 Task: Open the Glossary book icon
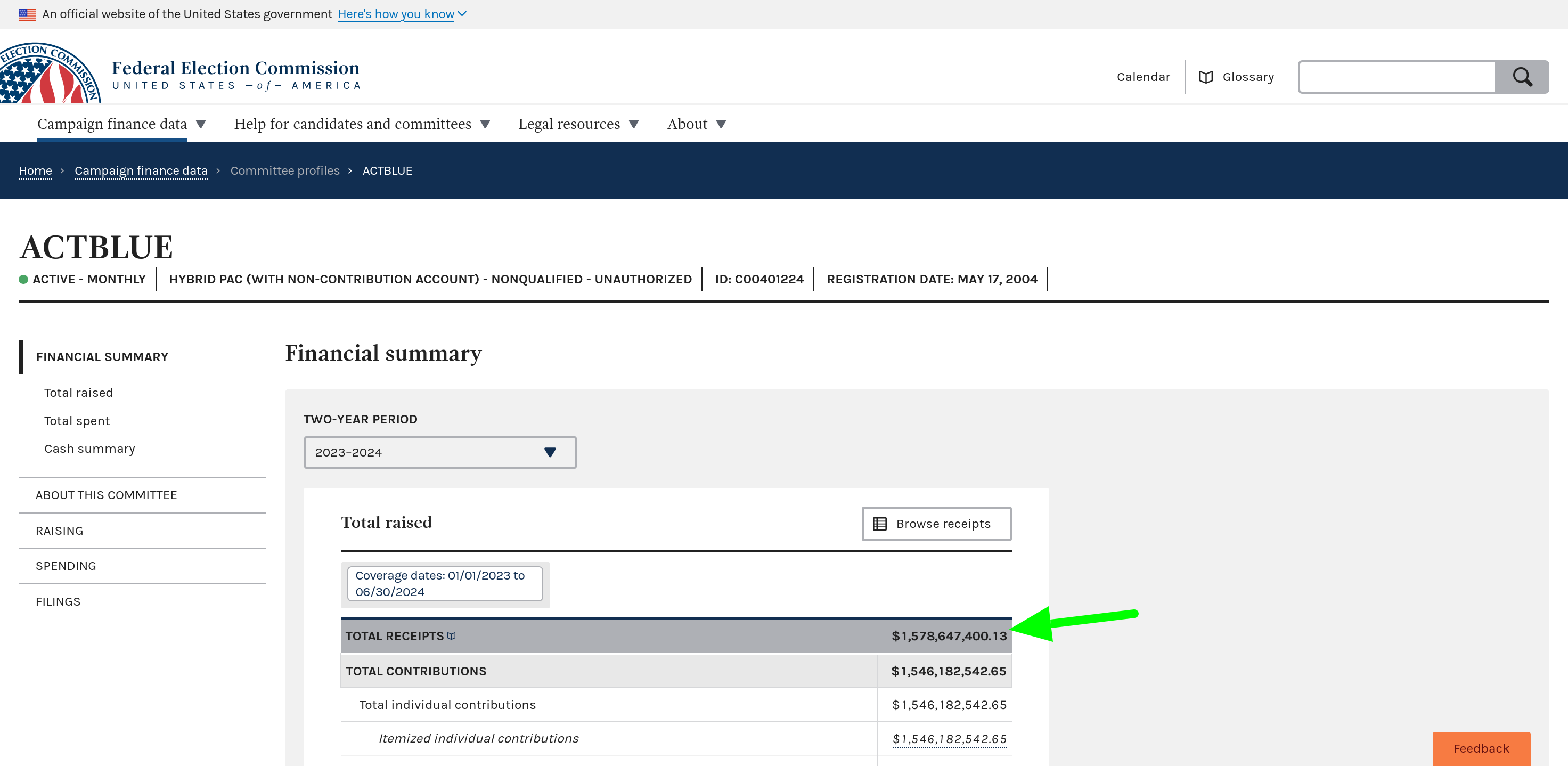click(1206, 77)
